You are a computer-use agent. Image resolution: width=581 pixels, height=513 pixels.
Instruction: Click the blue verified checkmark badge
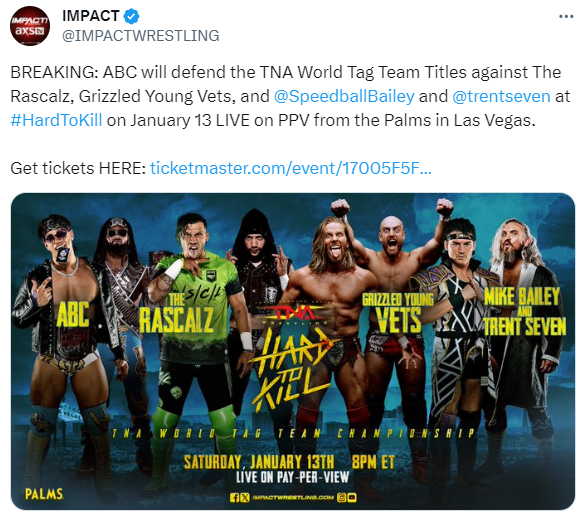pyautogui.click(x=131, y=16)
